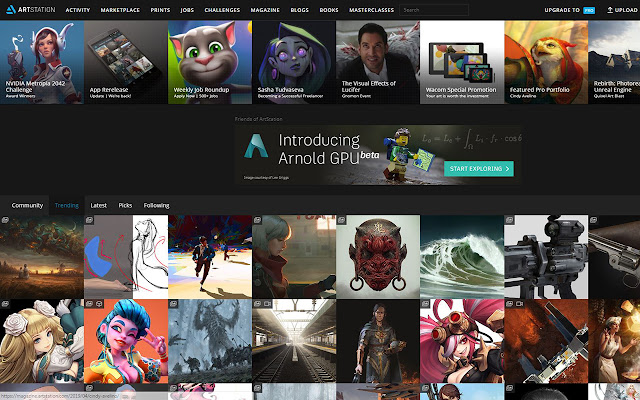The width and height of the screenshot is (640, 400).
Task: Open the blonde doll with roses artwork
Action: pyautogui.click(x=42, y=341)
